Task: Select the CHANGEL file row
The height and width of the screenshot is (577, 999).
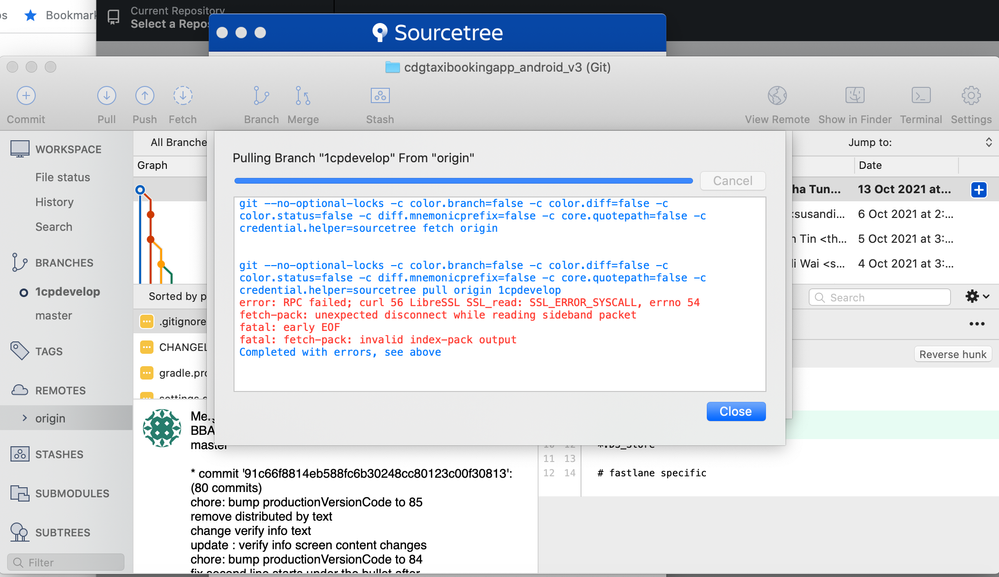Action: coord(171,347)
